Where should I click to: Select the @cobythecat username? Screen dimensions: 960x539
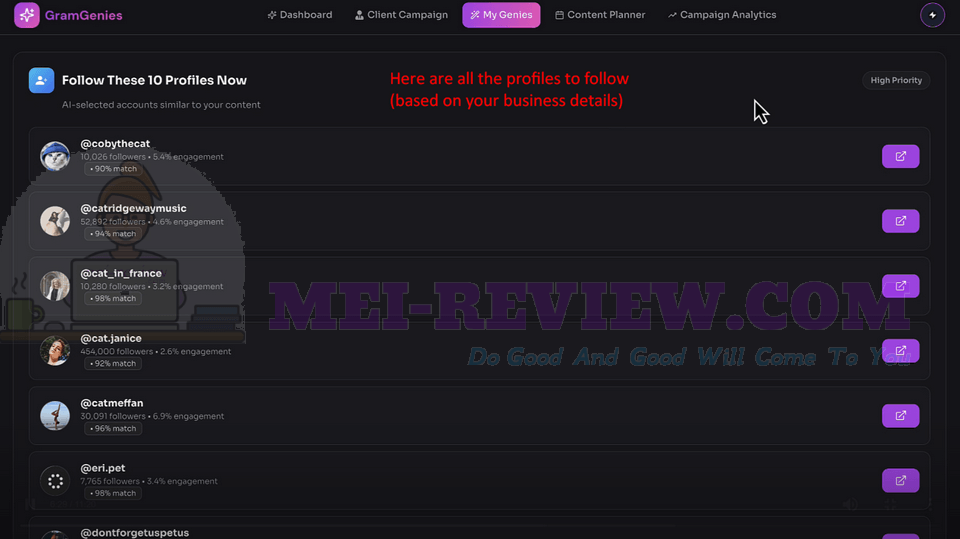pos(115,143)
